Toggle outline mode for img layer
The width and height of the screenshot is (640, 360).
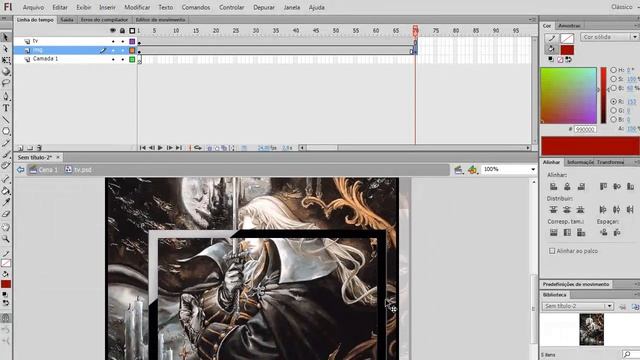pyautogui.click(x=132, y=50)
